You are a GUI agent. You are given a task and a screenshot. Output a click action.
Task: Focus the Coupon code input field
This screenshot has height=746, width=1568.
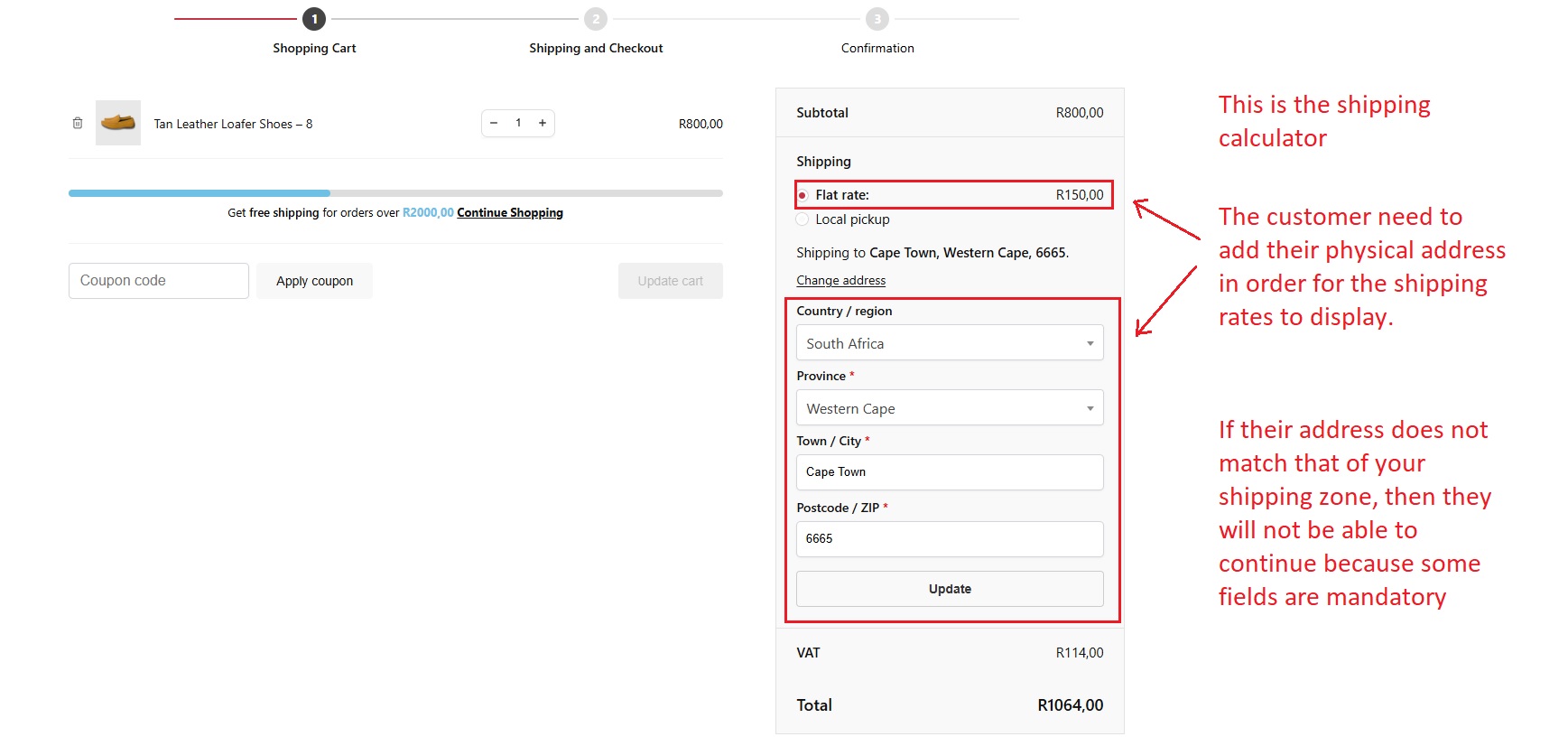click(x=159, y=281)
